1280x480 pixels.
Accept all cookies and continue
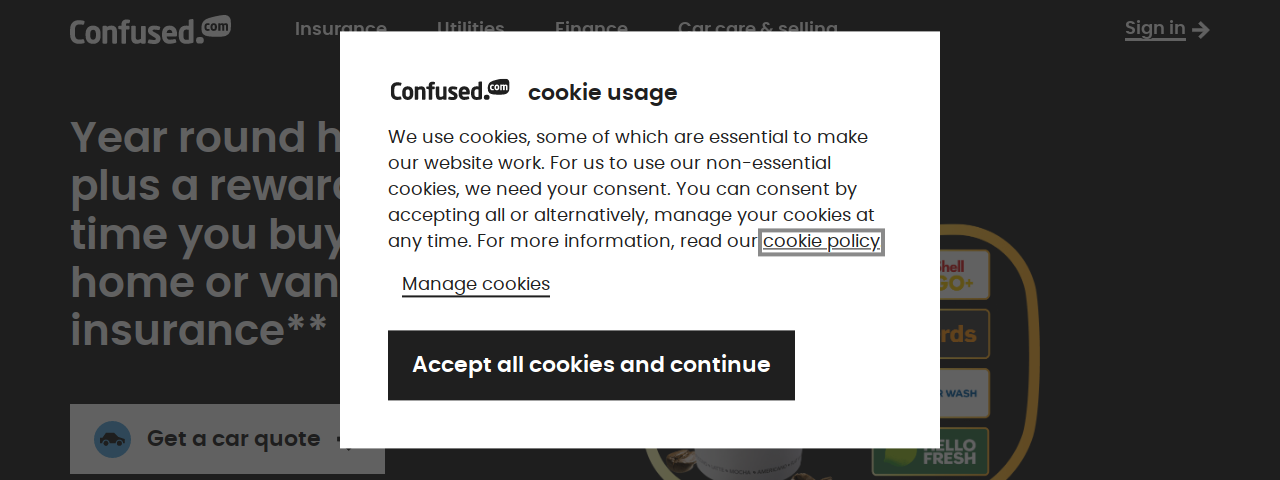coord(591,365)
